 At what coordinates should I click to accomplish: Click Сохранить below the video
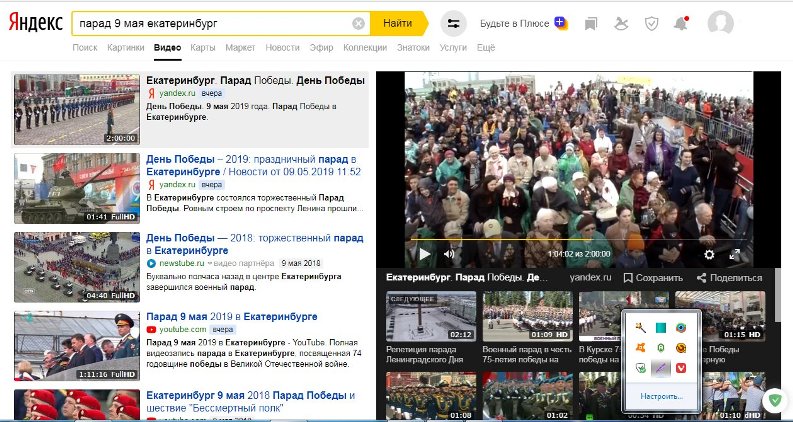click(x=653, y=277)
